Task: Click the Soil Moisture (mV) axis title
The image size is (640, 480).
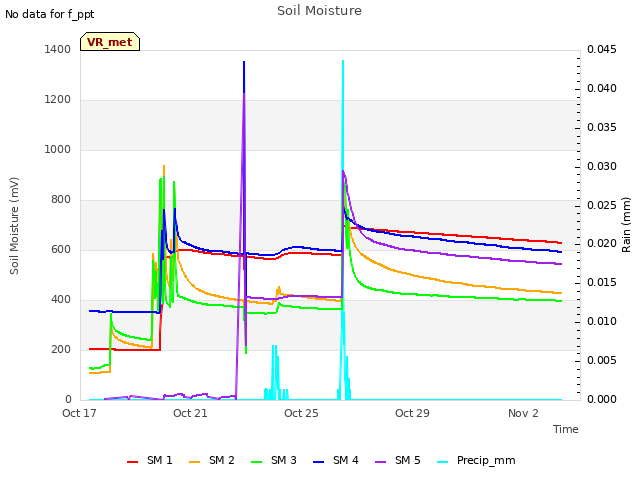Action: 14,226
